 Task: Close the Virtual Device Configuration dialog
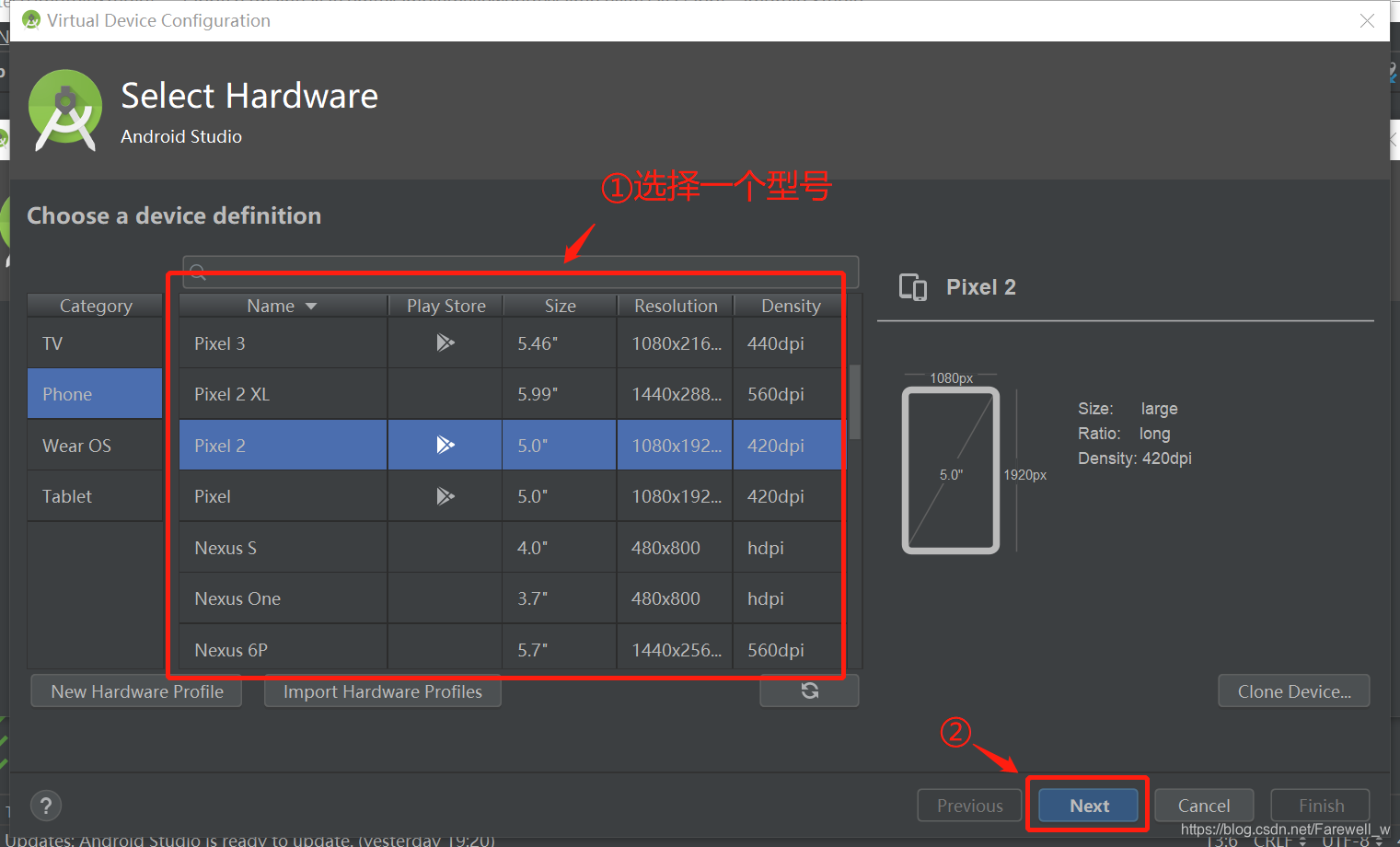click(x=1368, y=20)
